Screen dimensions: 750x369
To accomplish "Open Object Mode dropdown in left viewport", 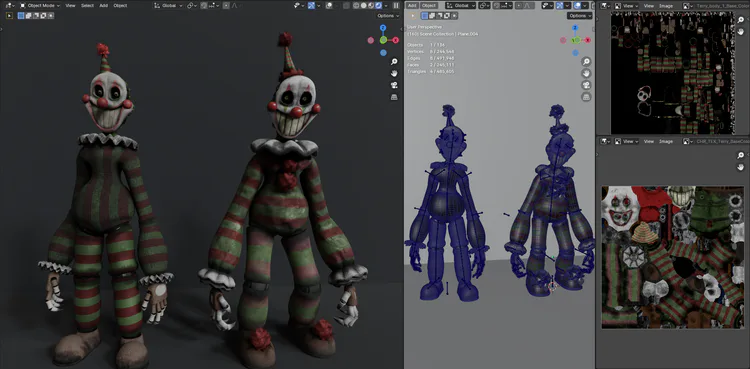I will [x=40, y=6].
